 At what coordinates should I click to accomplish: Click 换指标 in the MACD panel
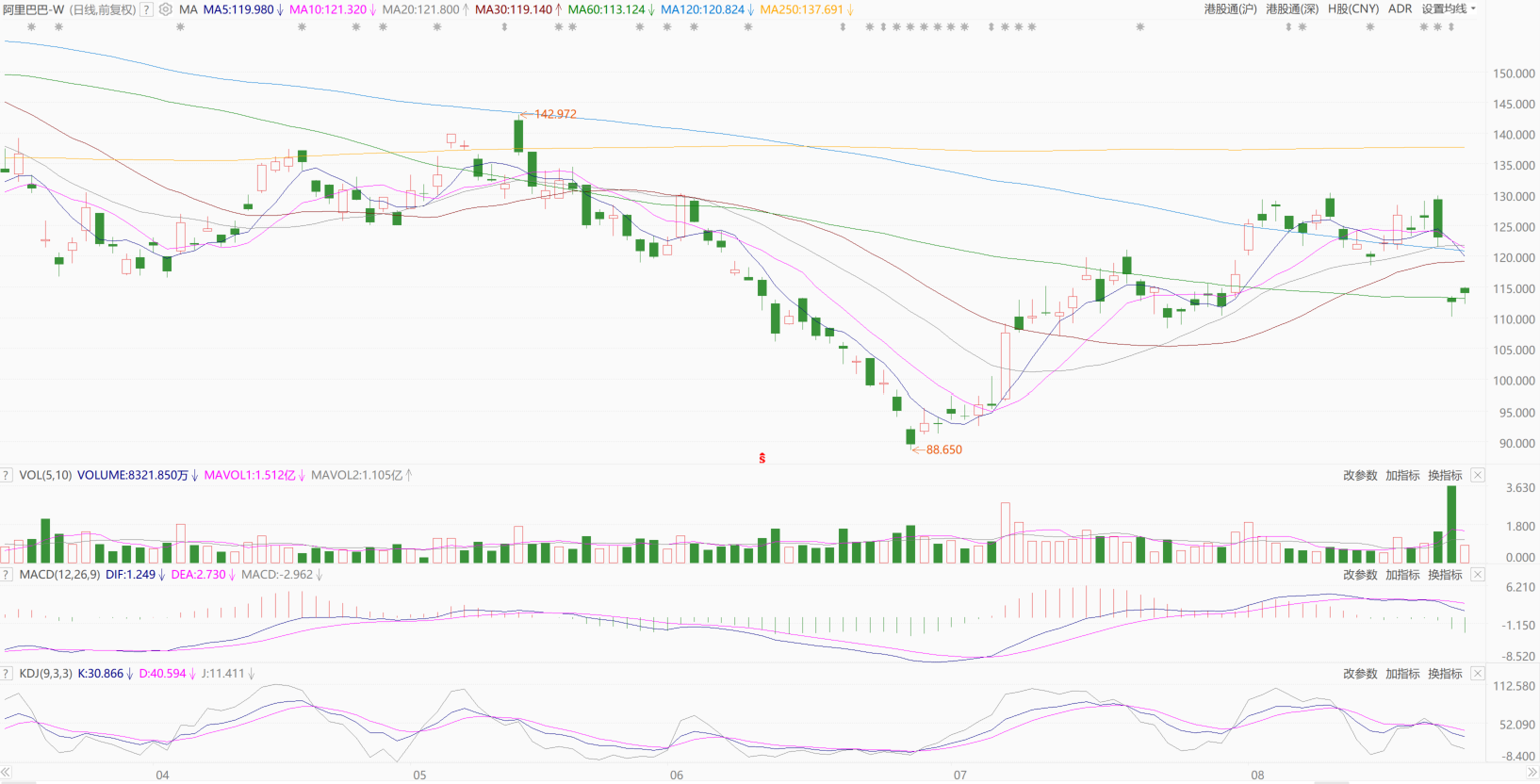1445,575
